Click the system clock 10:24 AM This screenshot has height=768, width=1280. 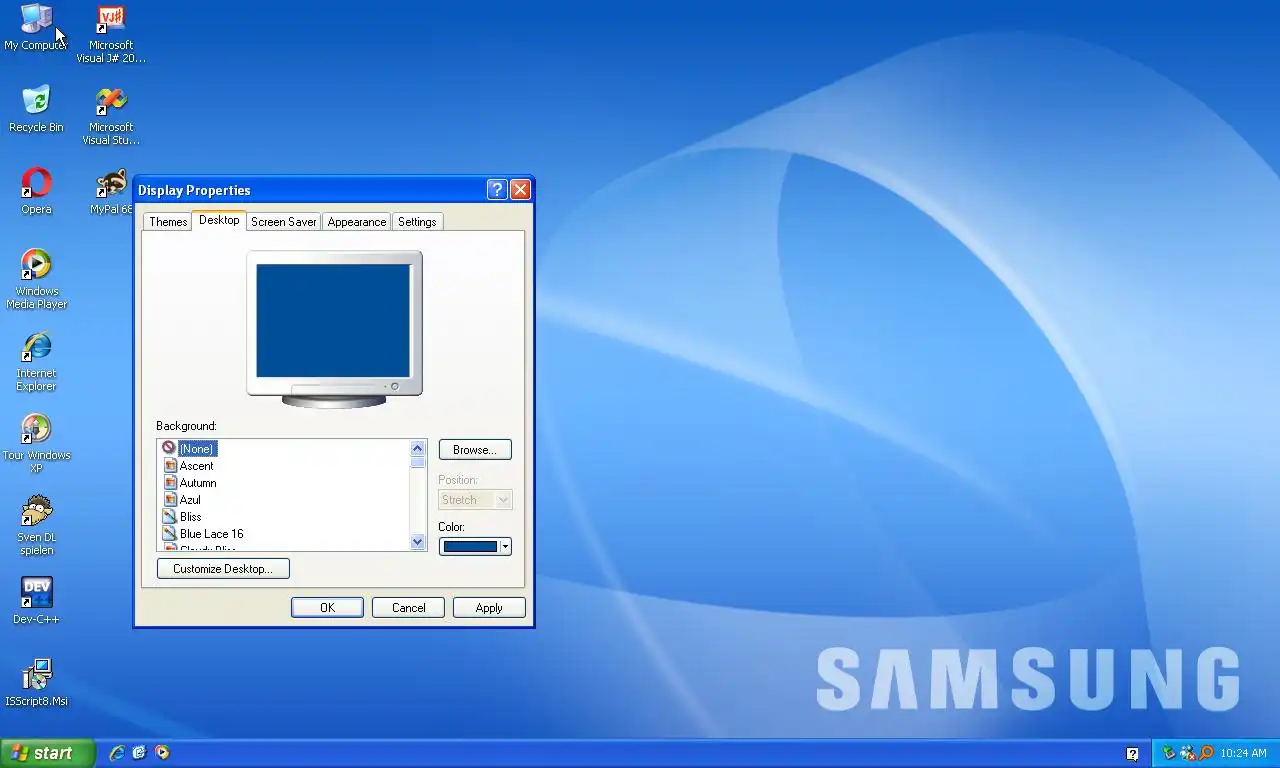[x=1243, y=753]
